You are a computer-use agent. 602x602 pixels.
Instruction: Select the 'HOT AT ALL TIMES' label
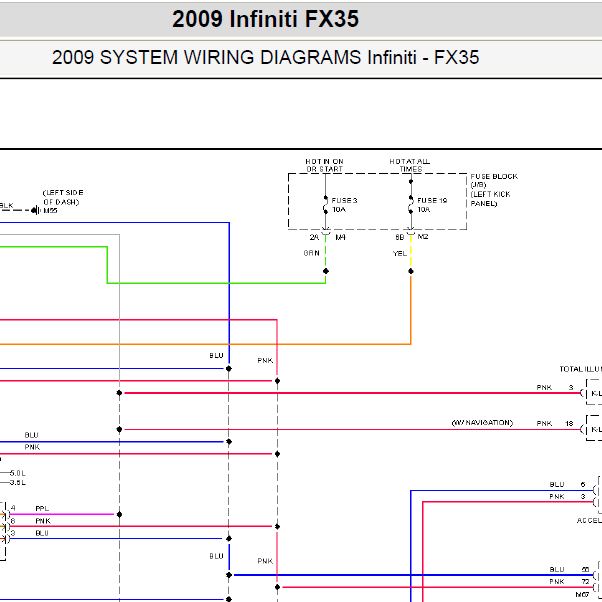pos(410,165)
